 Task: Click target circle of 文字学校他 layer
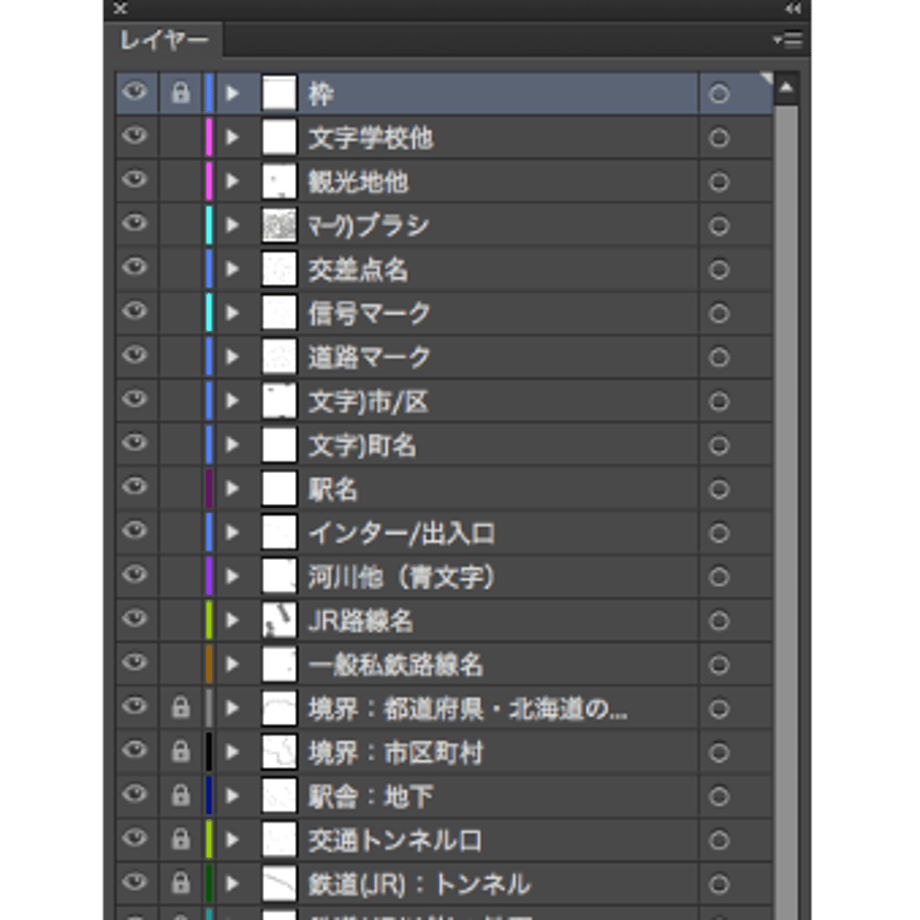tap(719, 137)
